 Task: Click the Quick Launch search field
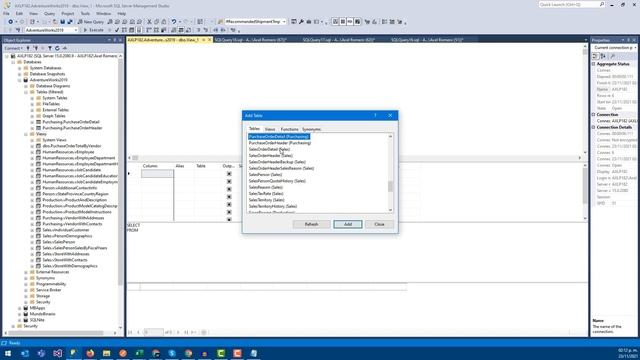pyautogui.click(x=572, y=4)
